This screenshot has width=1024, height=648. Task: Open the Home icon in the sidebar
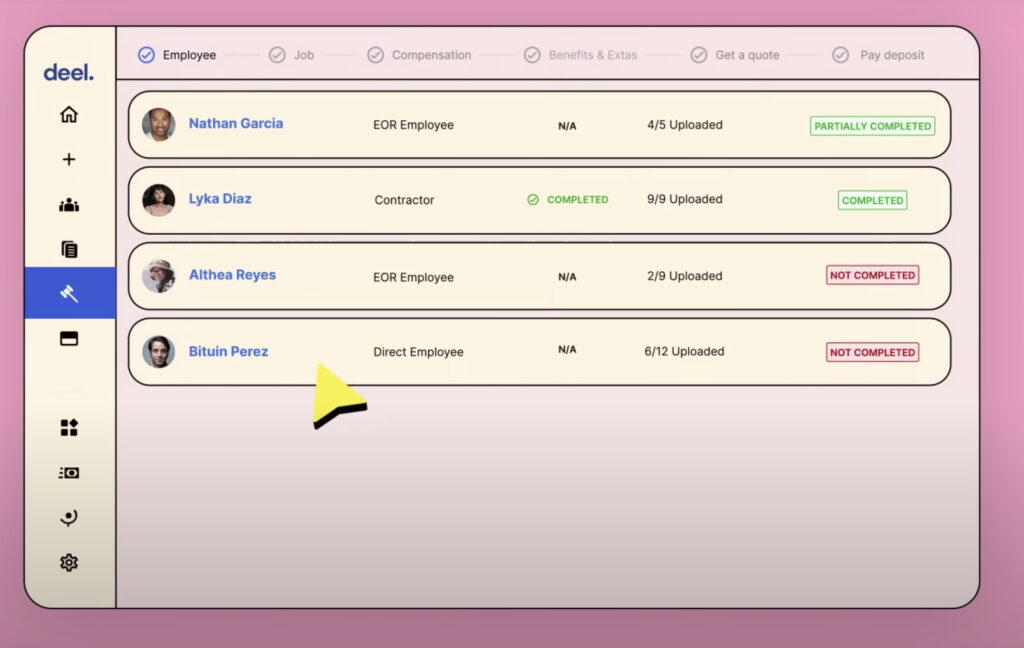click(69, 115)
